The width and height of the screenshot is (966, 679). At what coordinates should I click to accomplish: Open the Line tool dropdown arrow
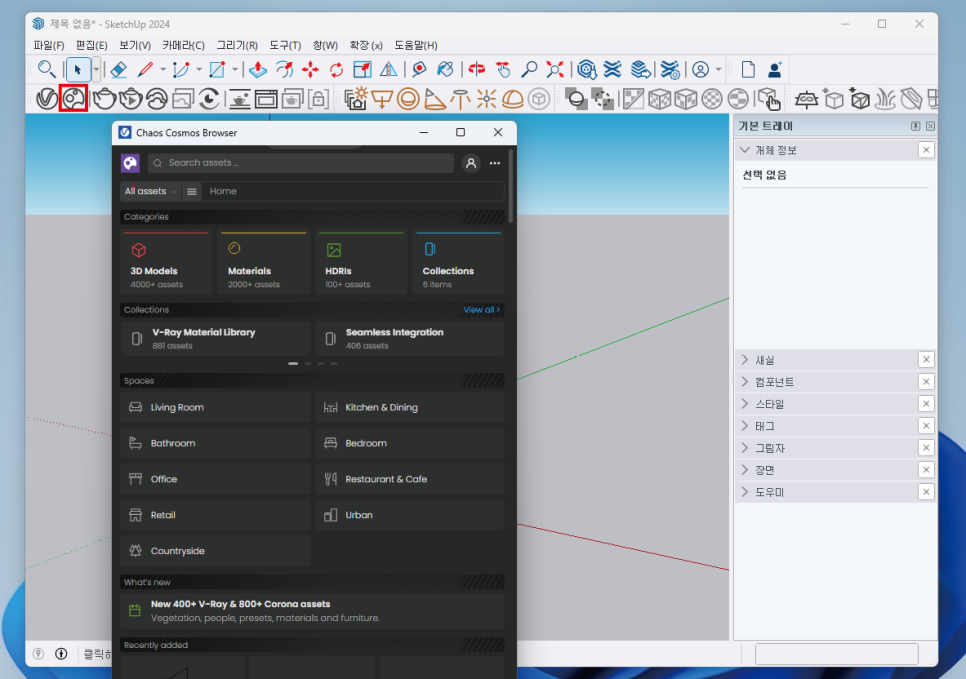pyautogui.click(x=163, y=70)
